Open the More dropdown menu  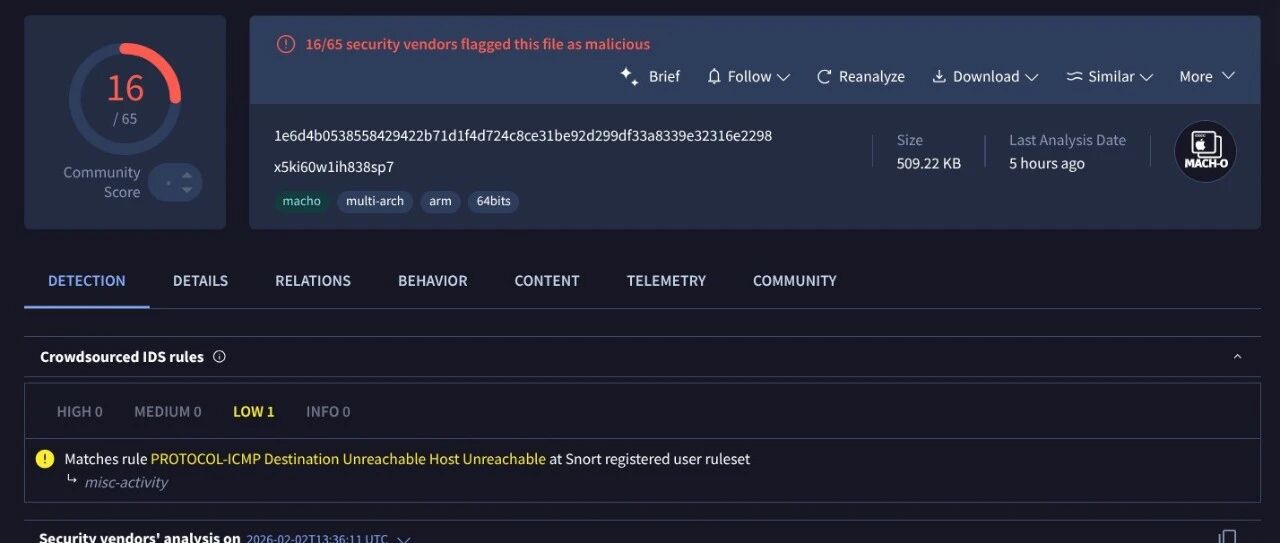click(x=1207, y=77)
